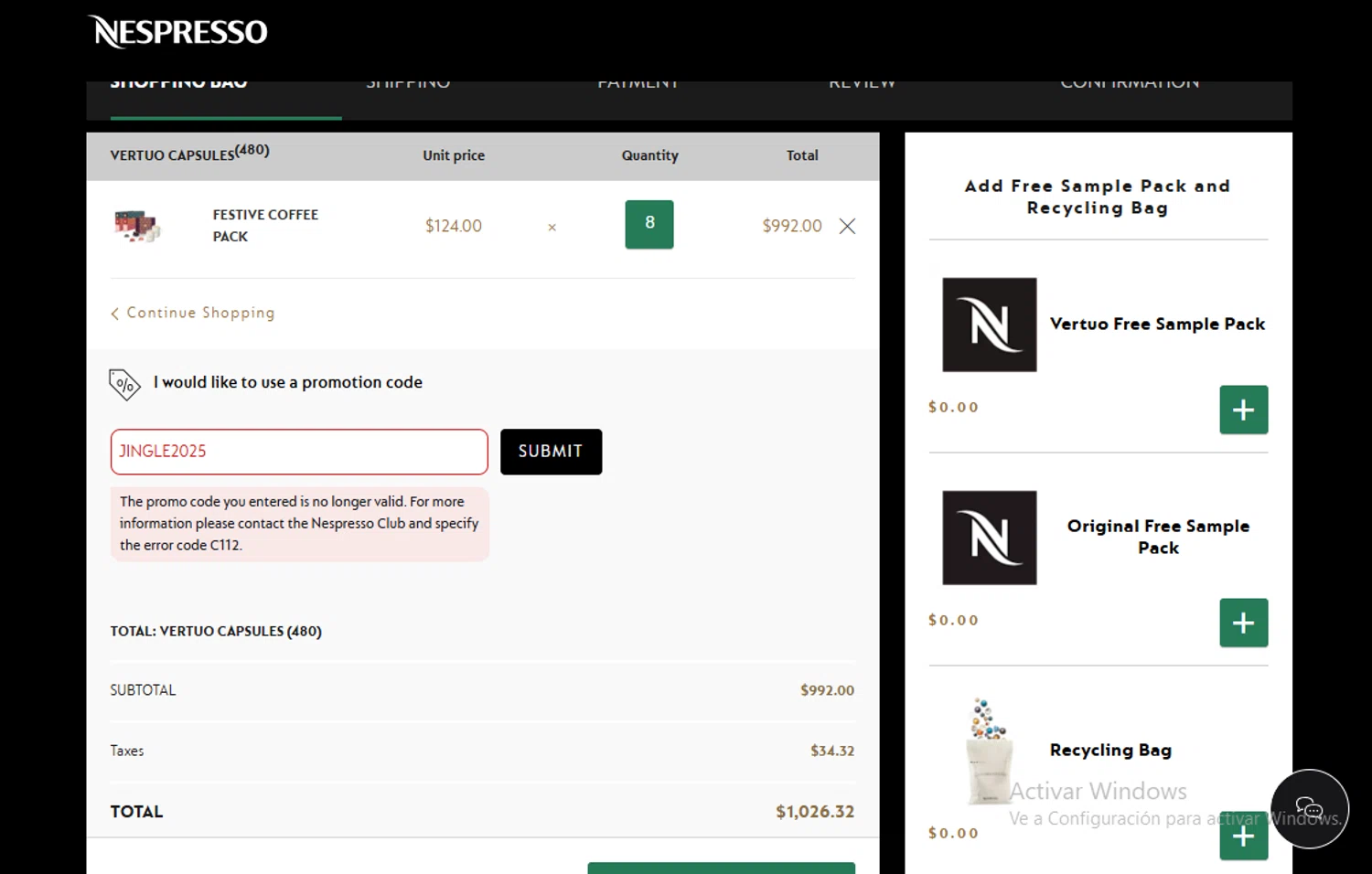Viewport: 1372px width, 874px height.
Task: Select the Payment step tab
Action: click(x=638, y=84)
